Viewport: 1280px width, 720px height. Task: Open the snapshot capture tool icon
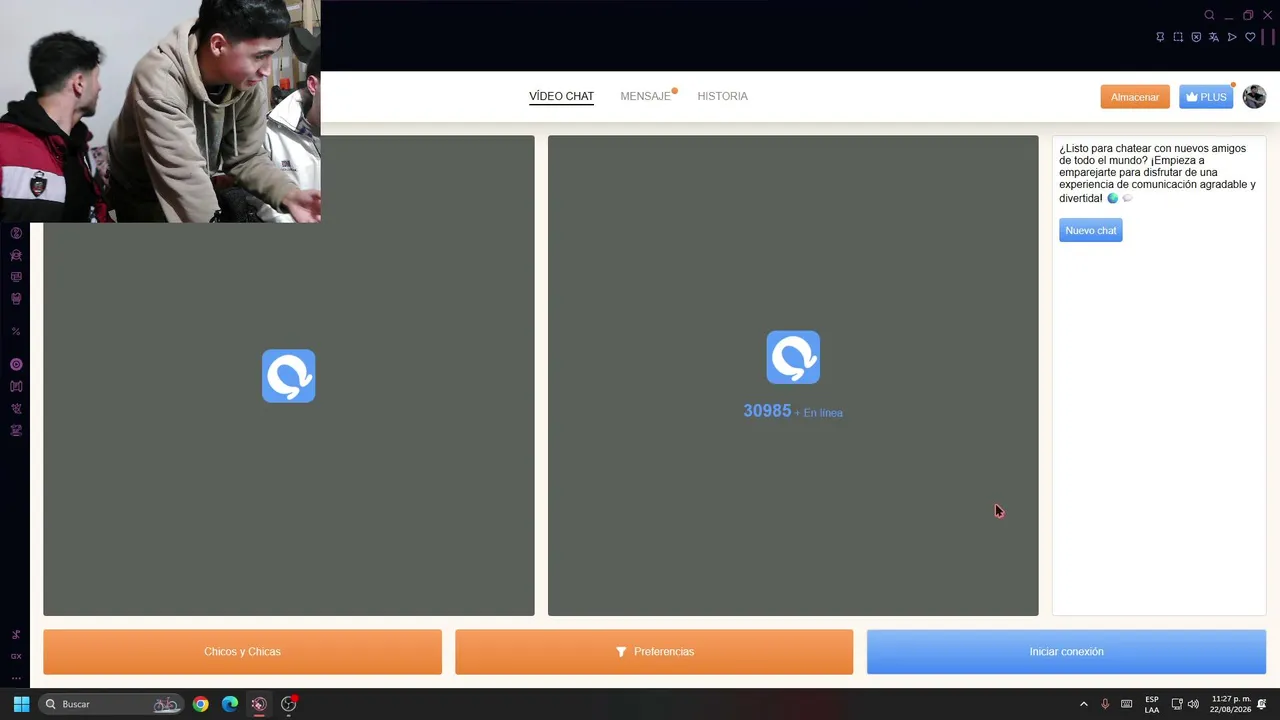(x=1178, y=37)
